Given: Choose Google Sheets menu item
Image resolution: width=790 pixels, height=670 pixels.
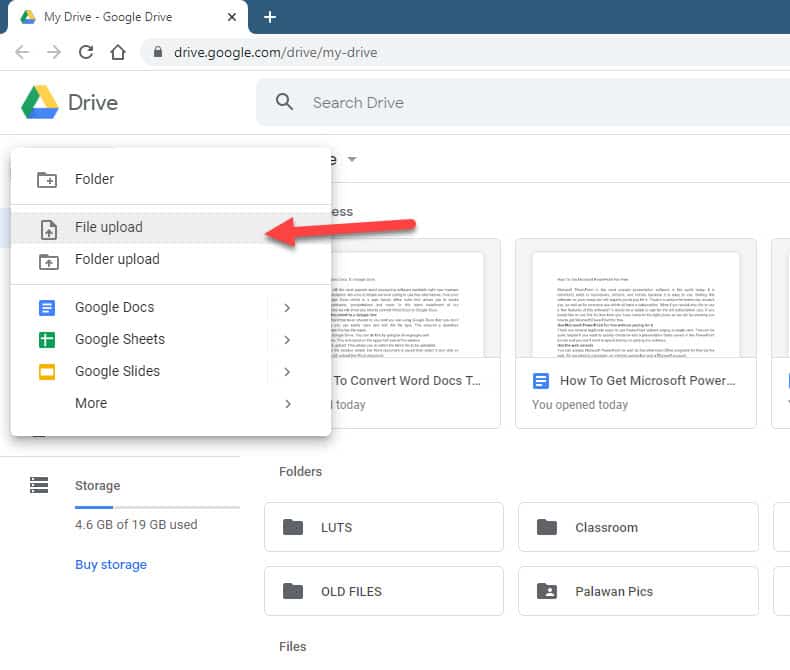Looking at the screenshot, I should tap(171, 340).
